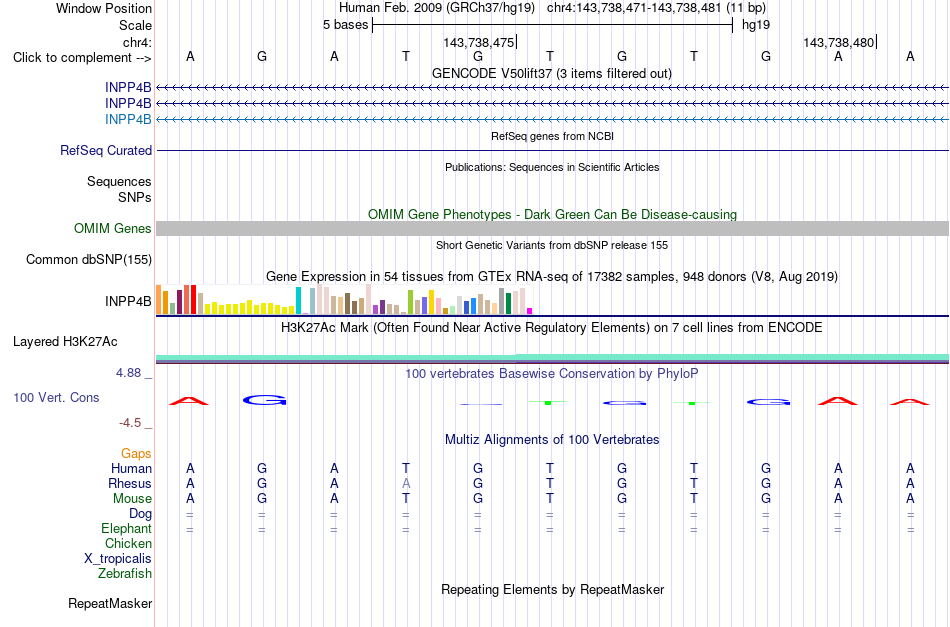The height and width of the screenshot is (627, 950).
Task: Select the Chicken alignment row label
Action: coord(128,543)
